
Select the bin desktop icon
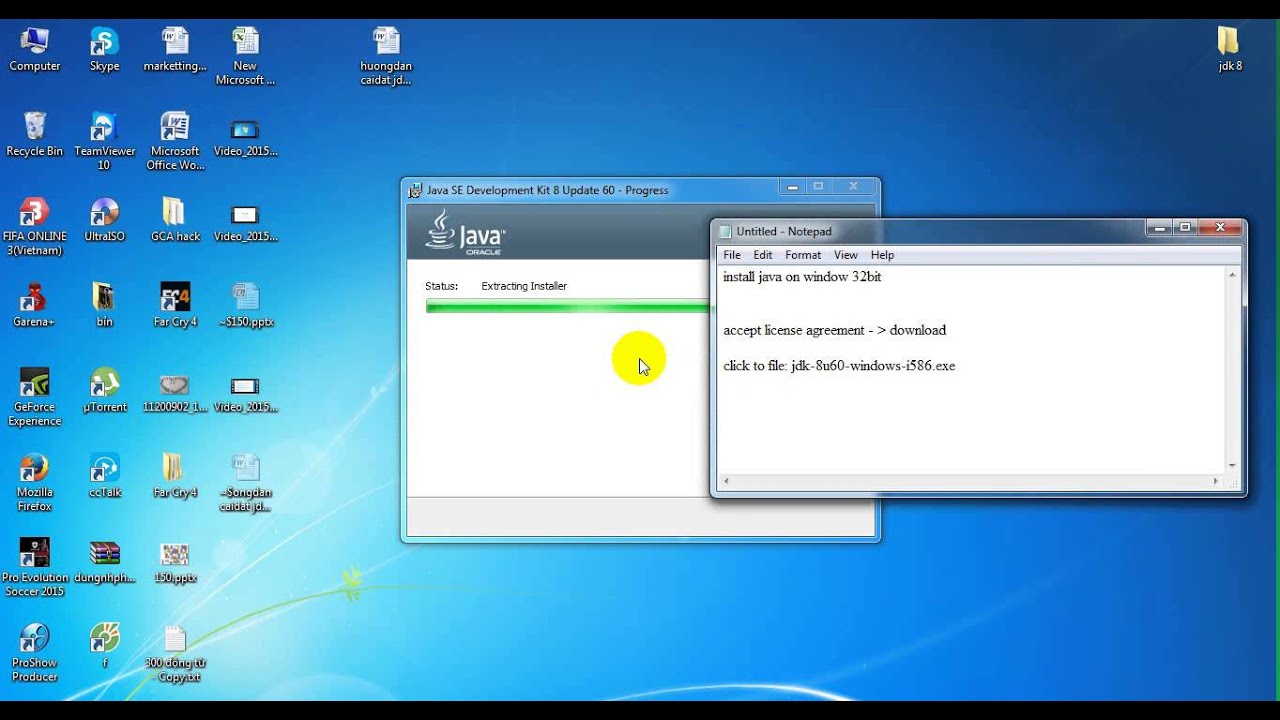click(104, 305)
